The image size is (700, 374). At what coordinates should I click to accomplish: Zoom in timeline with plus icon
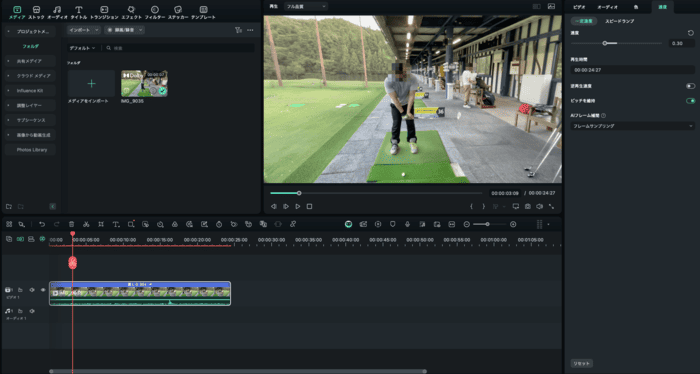[x=513, y=224]
